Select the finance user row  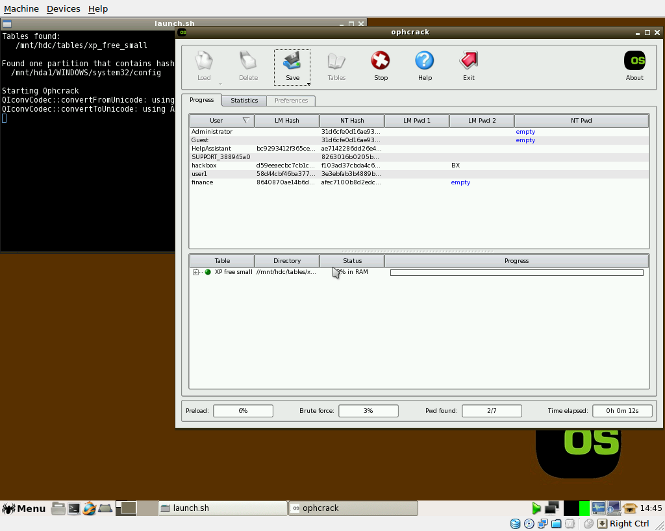click(x=419, y=182)
